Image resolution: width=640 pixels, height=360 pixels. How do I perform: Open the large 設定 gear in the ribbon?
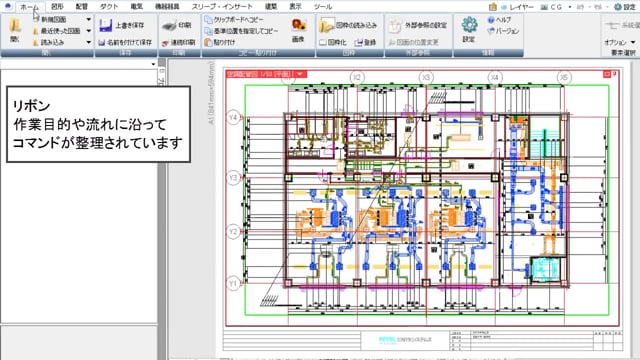[x=469, y=25]
